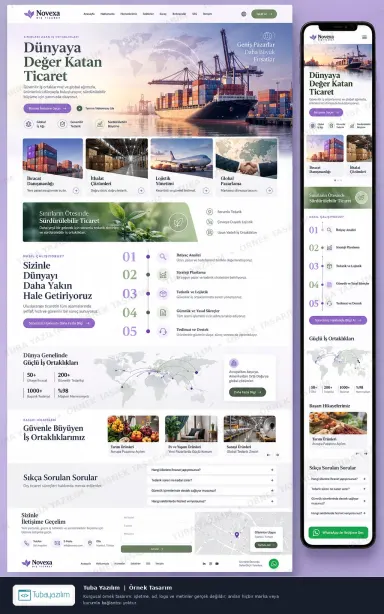Screen dimensions: 384x614
Task: Click the purple button below Sizinle Dünyayı heading
Action: point(59,323)
